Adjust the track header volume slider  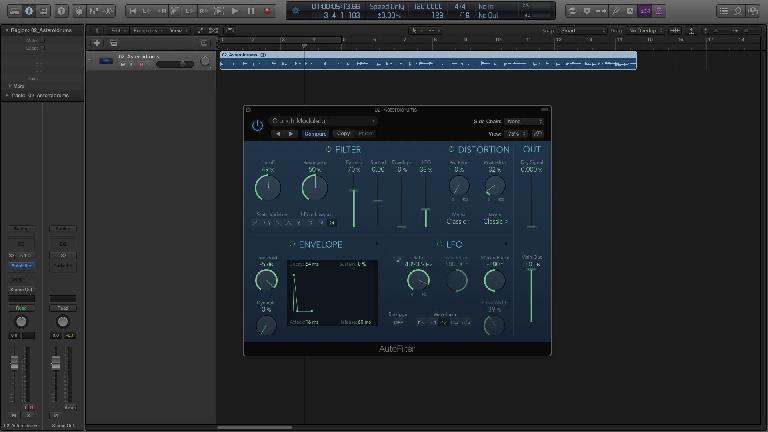click(175, 64)
